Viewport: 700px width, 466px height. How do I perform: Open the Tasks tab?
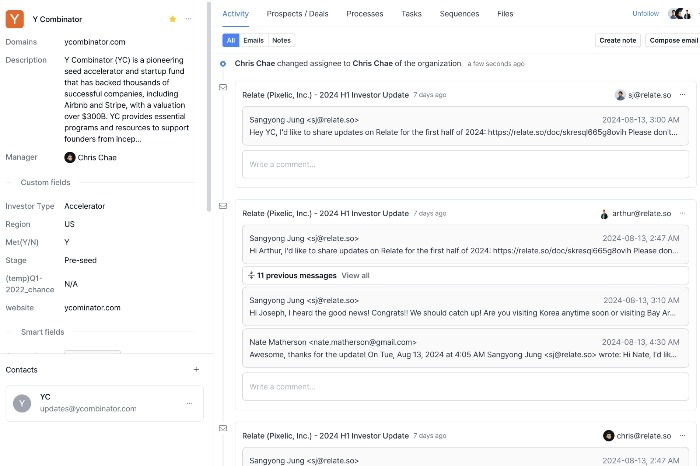coord(411,14)
